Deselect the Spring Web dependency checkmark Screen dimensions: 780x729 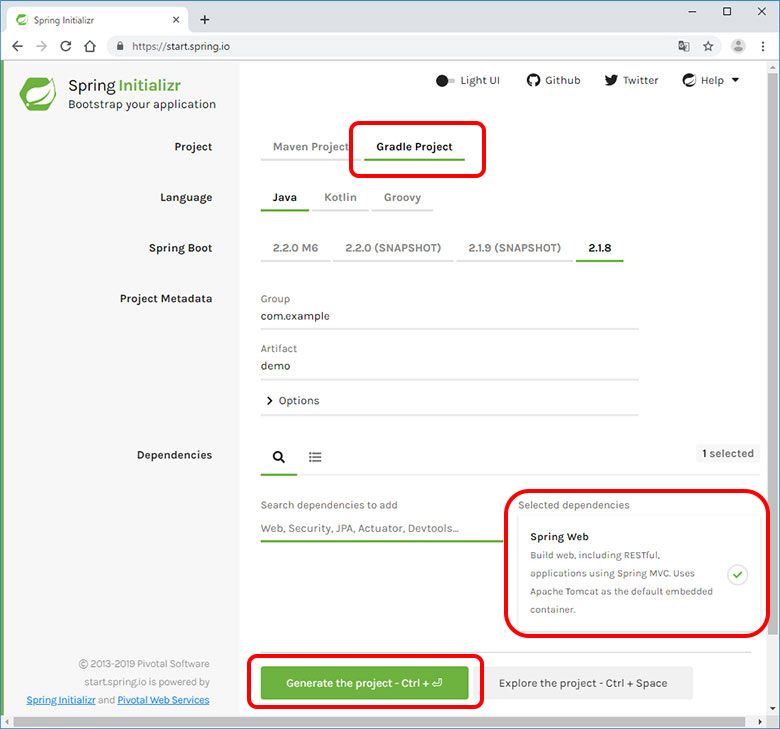(x=736, y=575)
